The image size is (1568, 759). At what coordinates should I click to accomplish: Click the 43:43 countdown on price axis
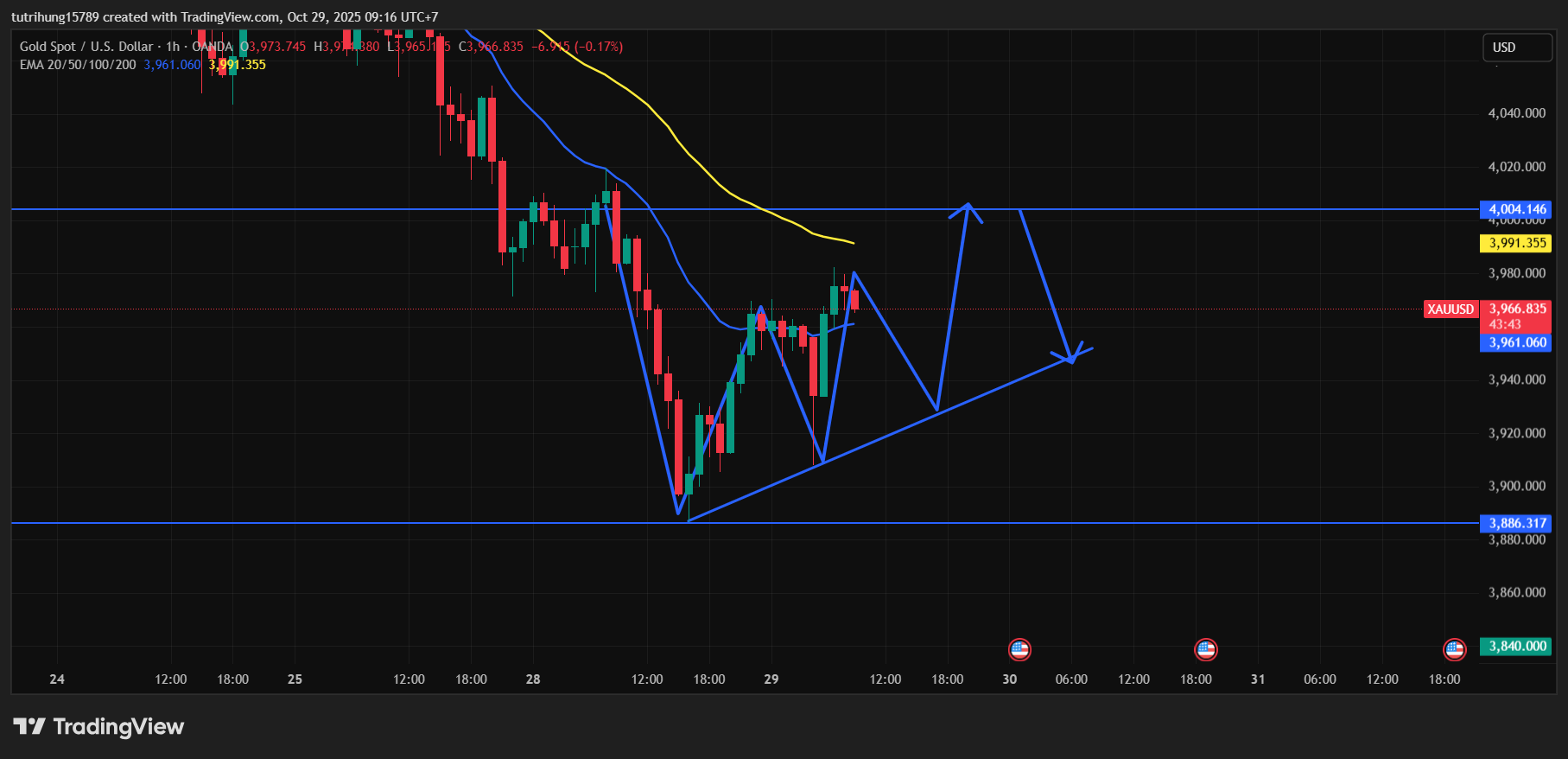(x=1505, y=325)
